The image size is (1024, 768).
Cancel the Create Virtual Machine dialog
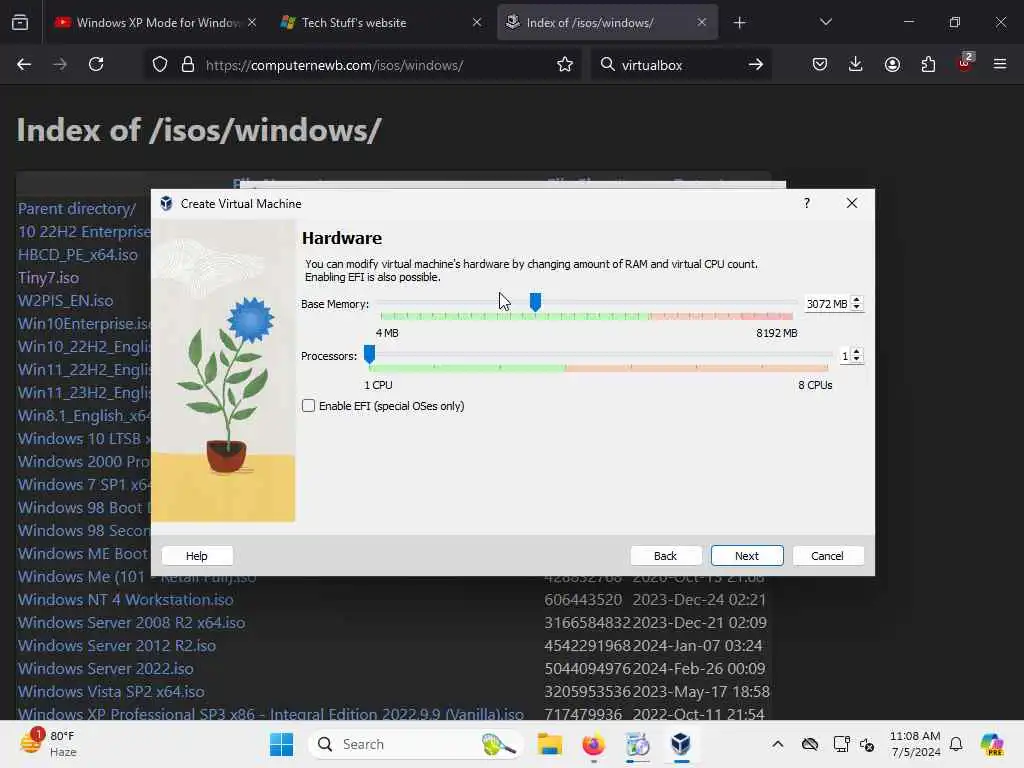pos(827,556)
